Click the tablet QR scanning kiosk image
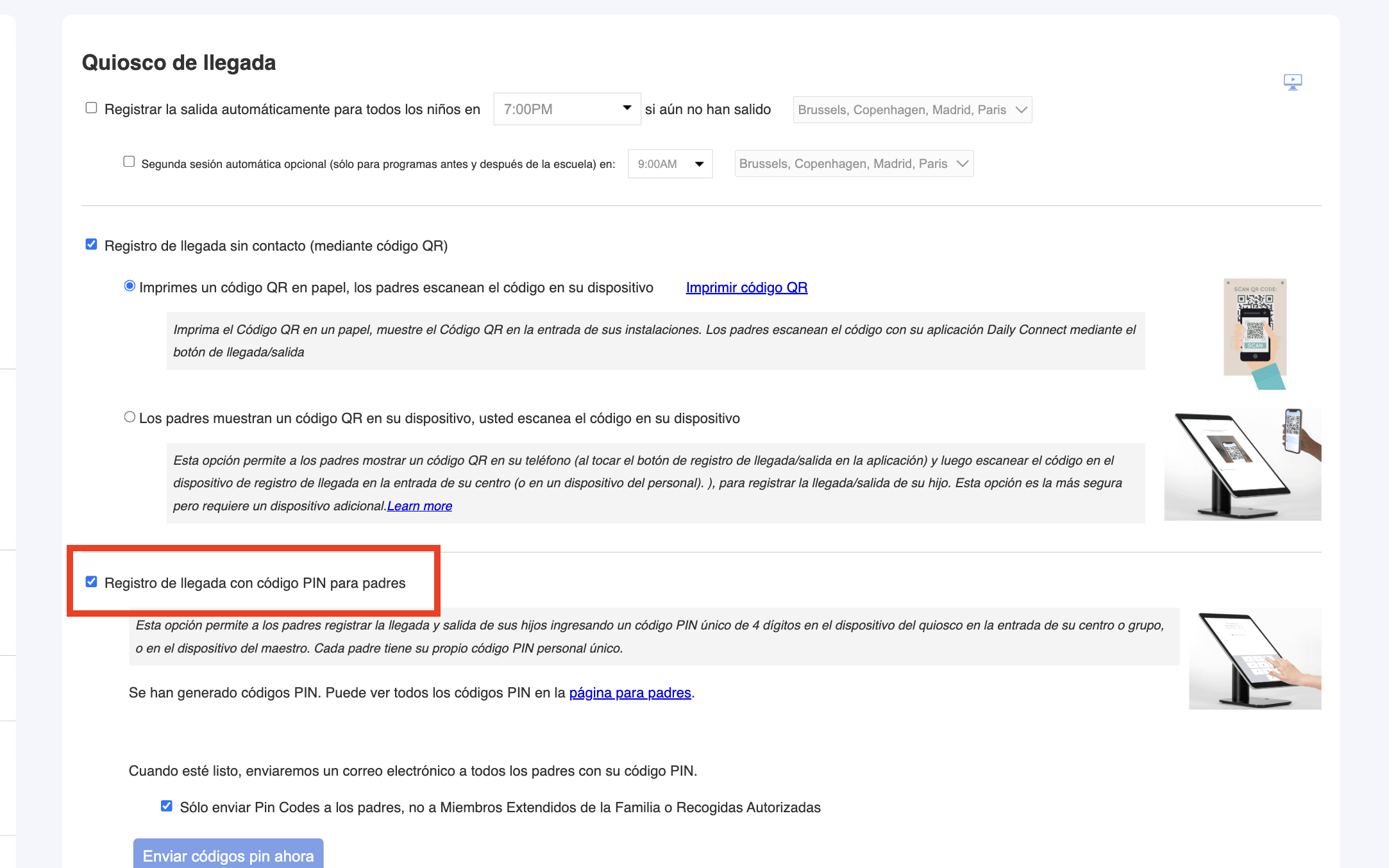The height and width of the screenshot is (868, 1389). (1242, 464)
